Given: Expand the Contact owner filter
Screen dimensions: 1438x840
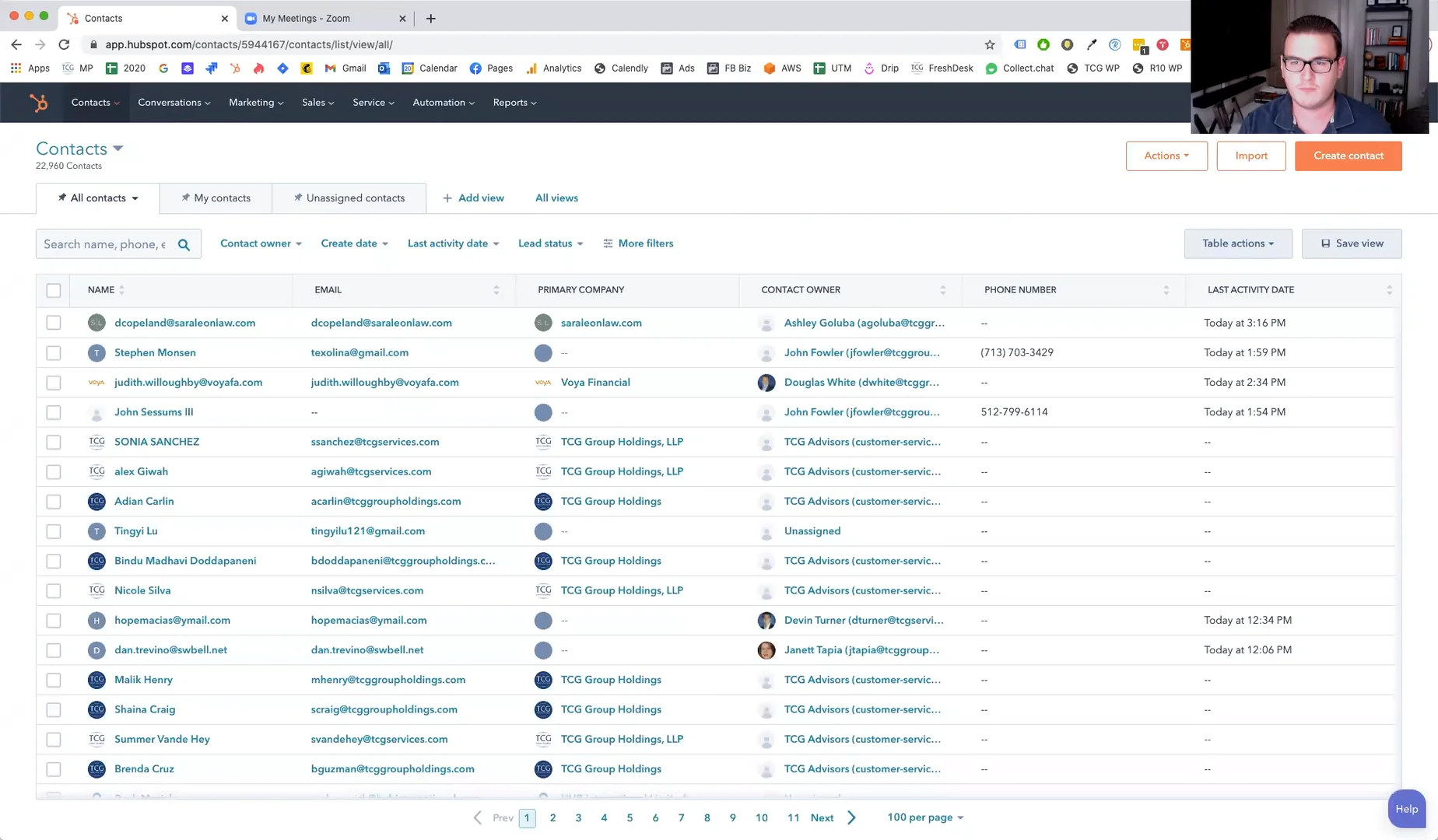Looking at the screenshot, I should tap(261, 243).
